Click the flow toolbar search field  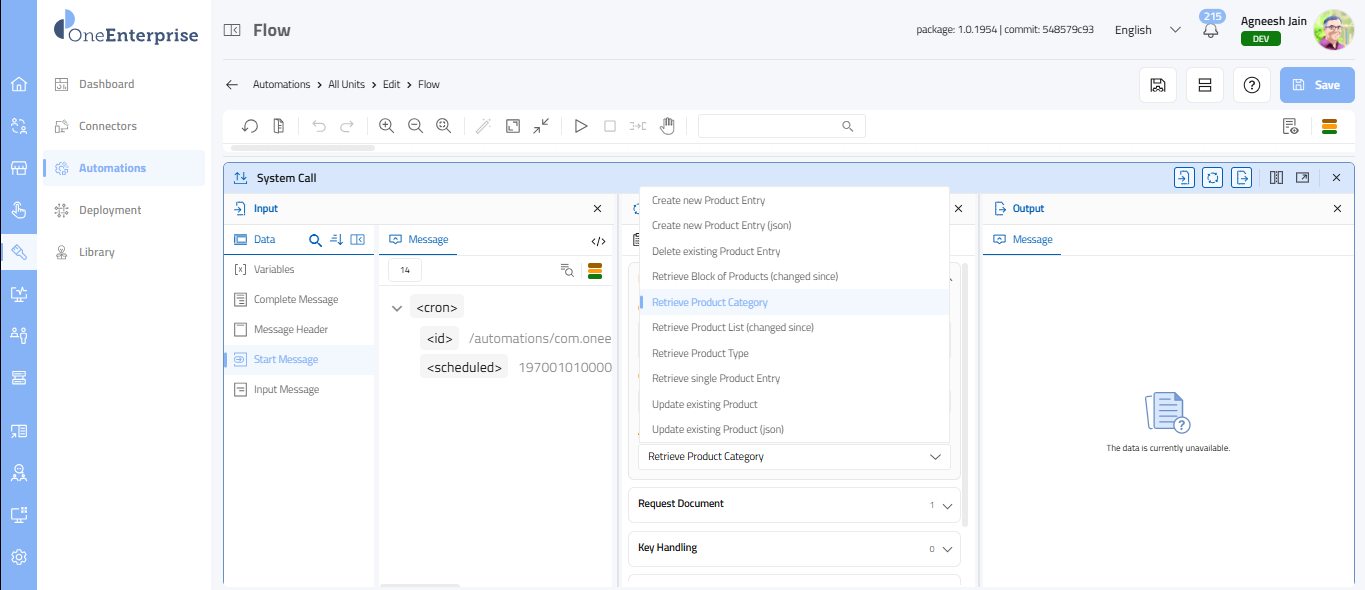(770, 126)
